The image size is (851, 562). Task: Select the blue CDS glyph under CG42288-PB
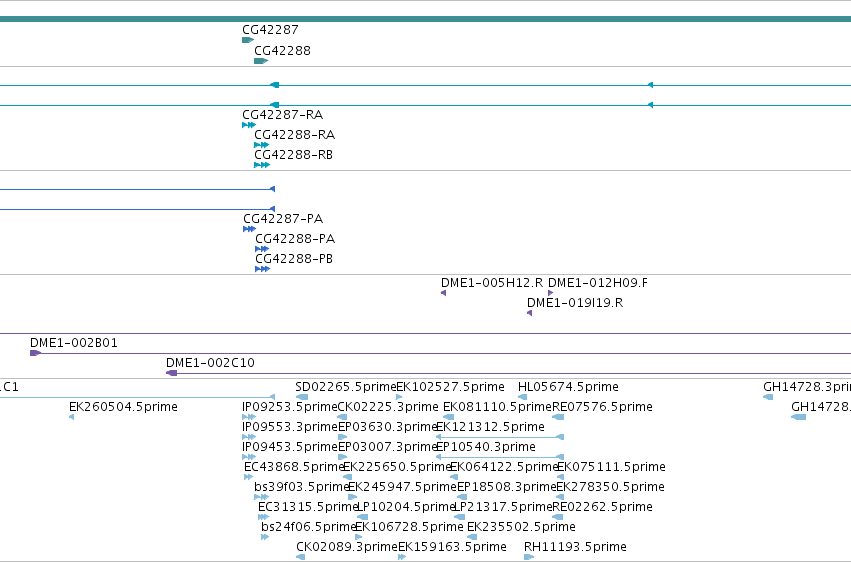tap(263, 269)
